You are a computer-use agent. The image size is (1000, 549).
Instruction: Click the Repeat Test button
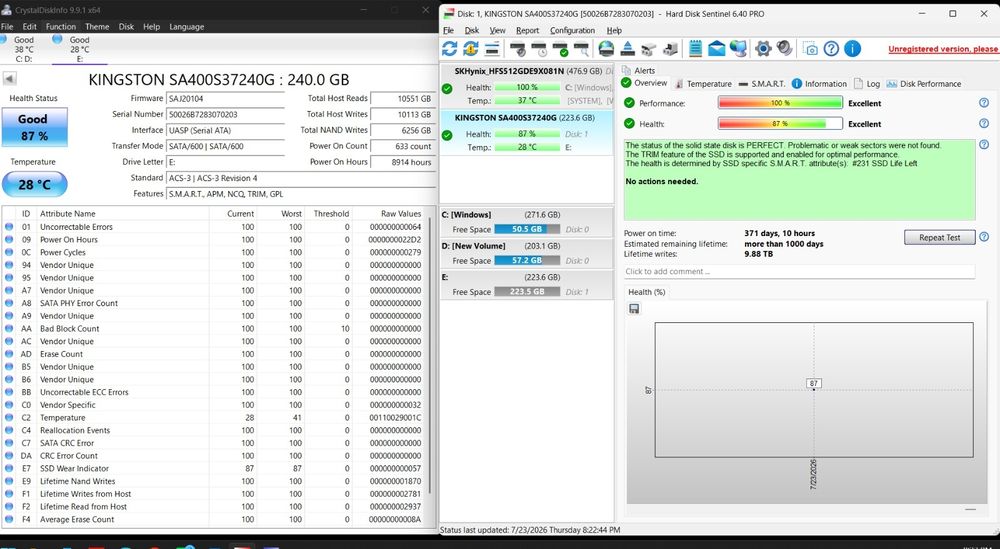point(939,237)
